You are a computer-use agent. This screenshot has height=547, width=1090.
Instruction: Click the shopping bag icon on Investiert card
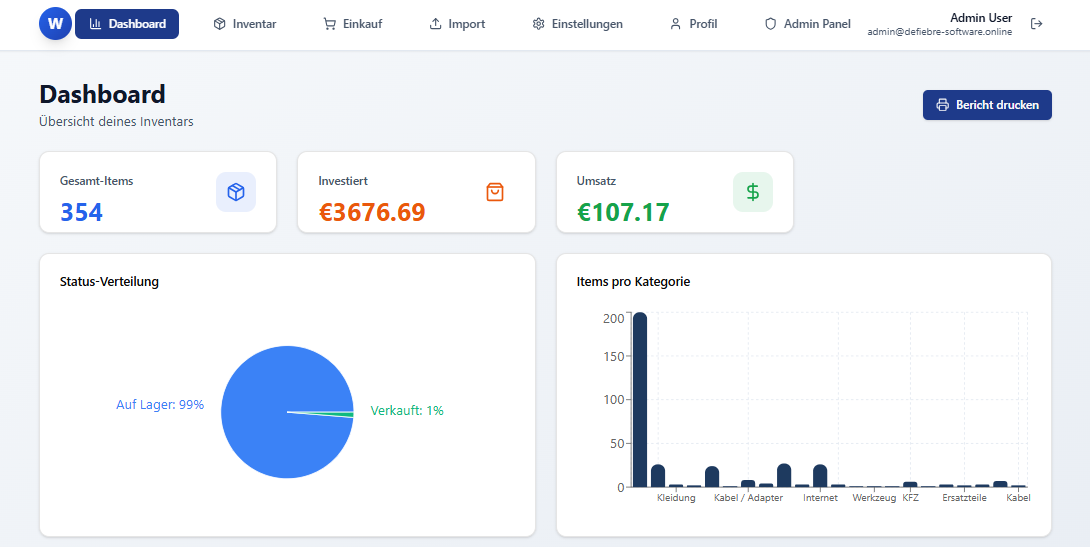tap(494, 192)
